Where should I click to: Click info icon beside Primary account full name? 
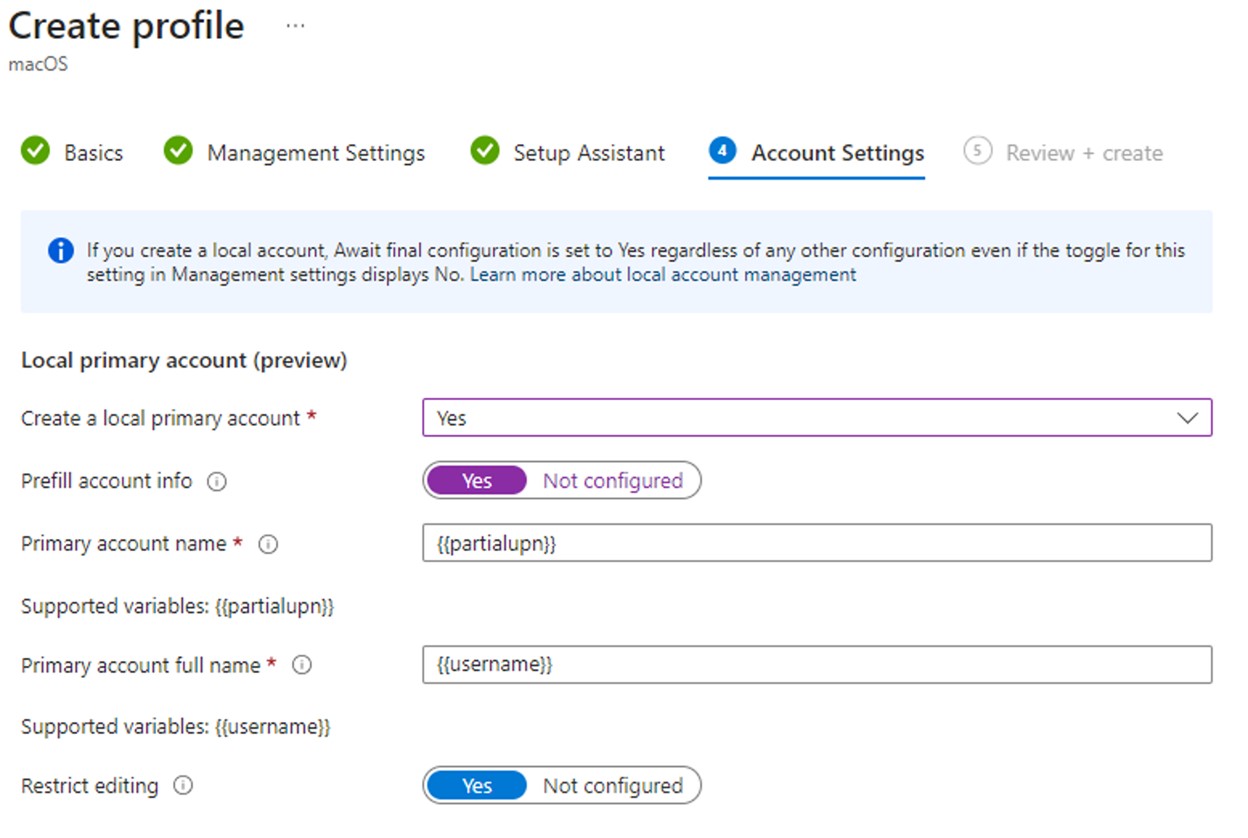(x=302, y=666)
